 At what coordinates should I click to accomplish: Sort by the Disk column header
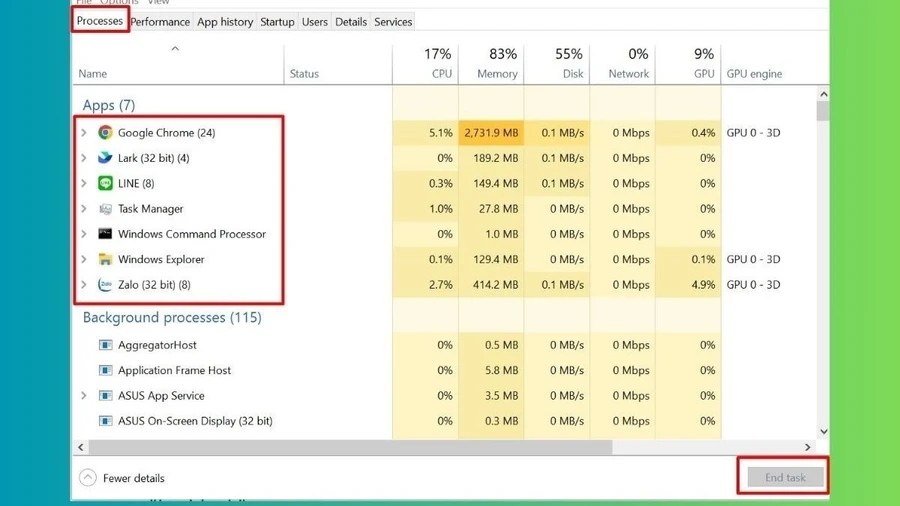pyautogui.click(x=557, y=65)
